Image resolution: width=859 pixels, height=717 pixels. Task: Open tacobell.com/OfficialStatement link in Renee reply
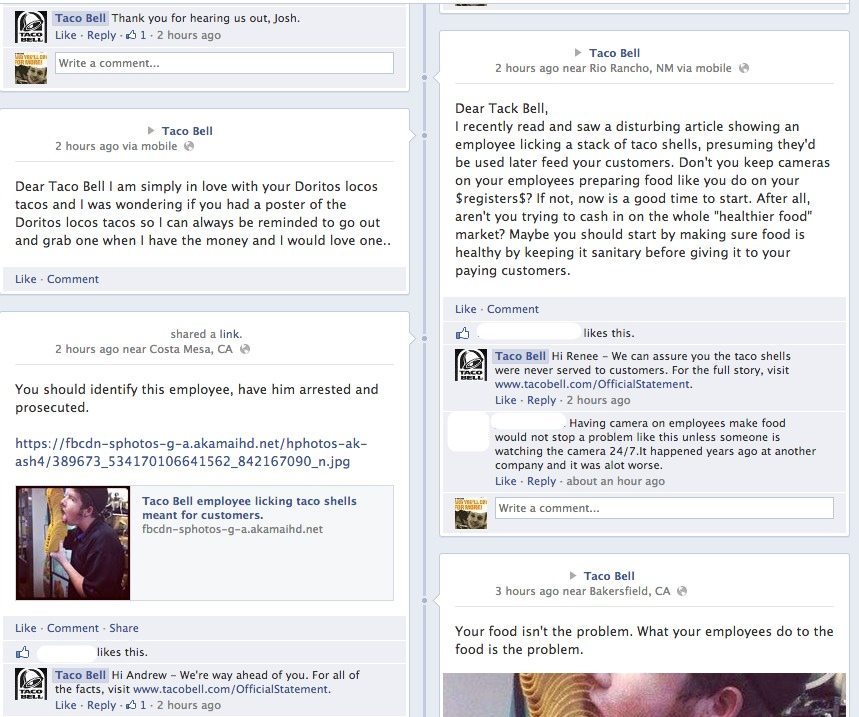[x=592, y=385]
